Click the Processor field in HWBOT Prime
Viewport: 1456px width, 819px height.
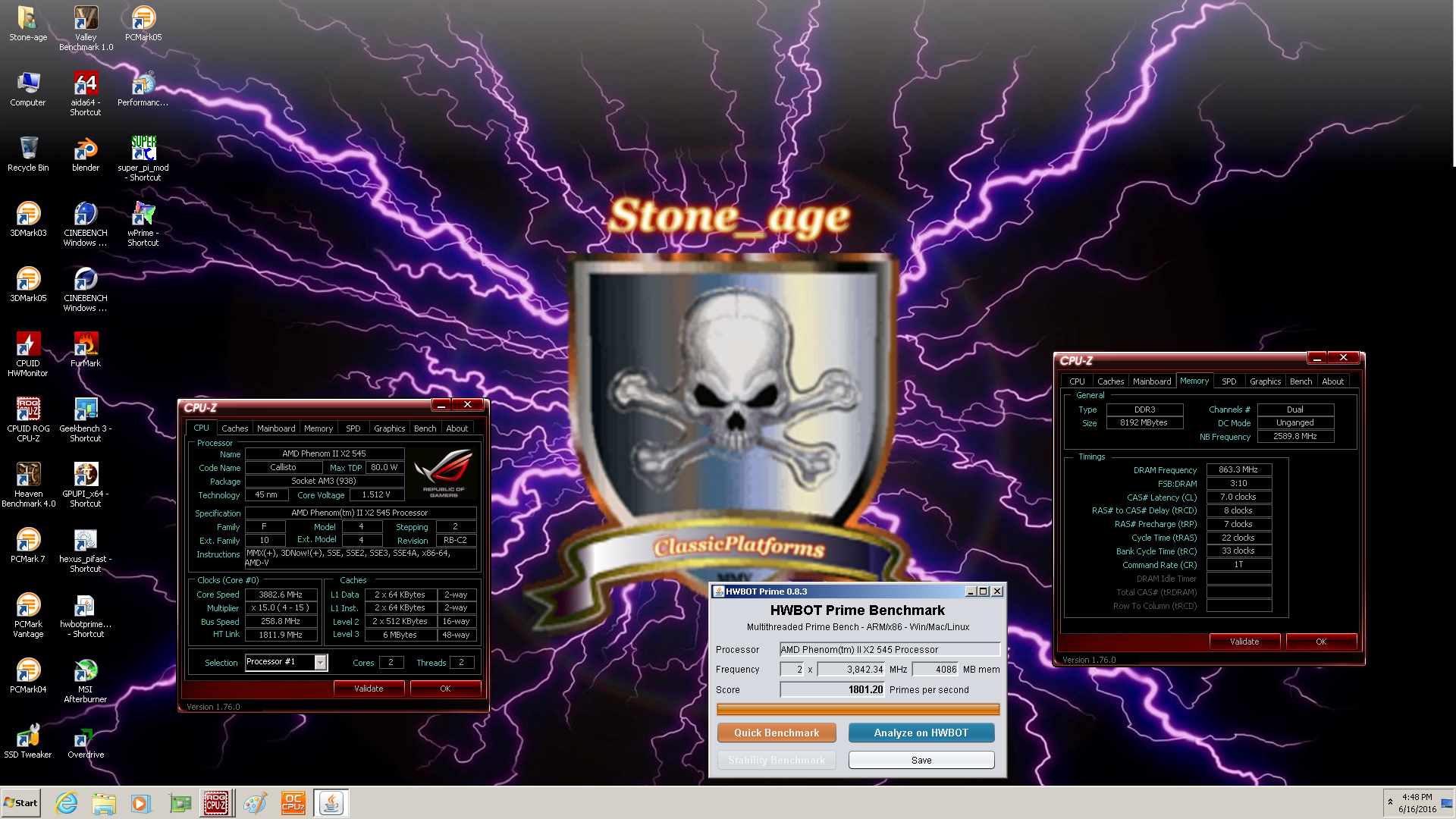coord(890,650)
